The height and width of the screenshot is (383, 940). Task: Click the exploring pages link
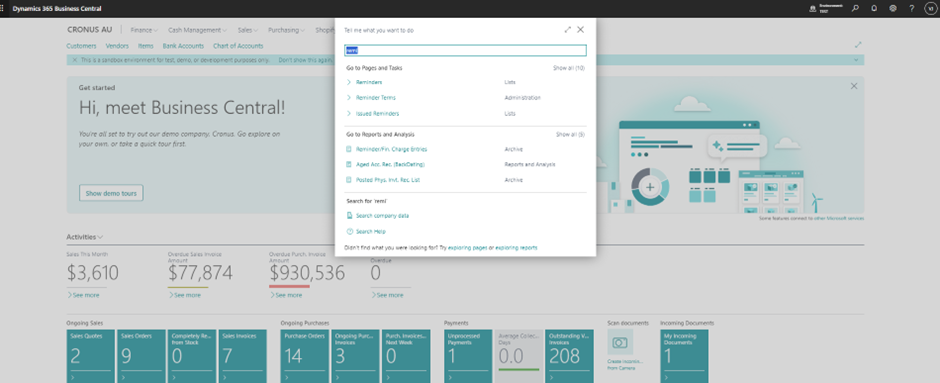(468, 248)
